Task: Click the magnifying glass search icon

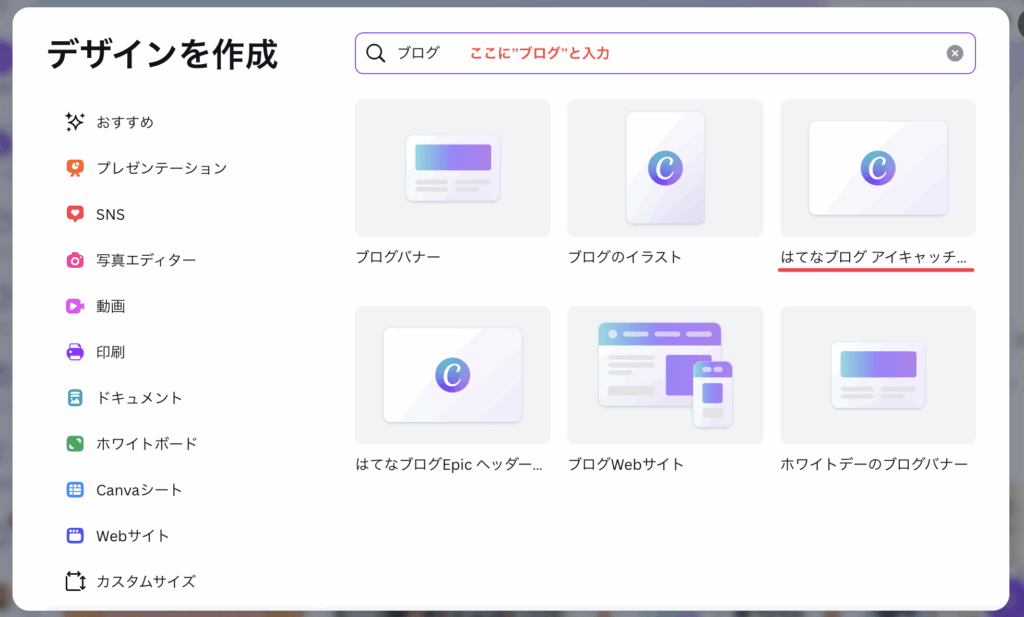Action: tap(376, 53)
